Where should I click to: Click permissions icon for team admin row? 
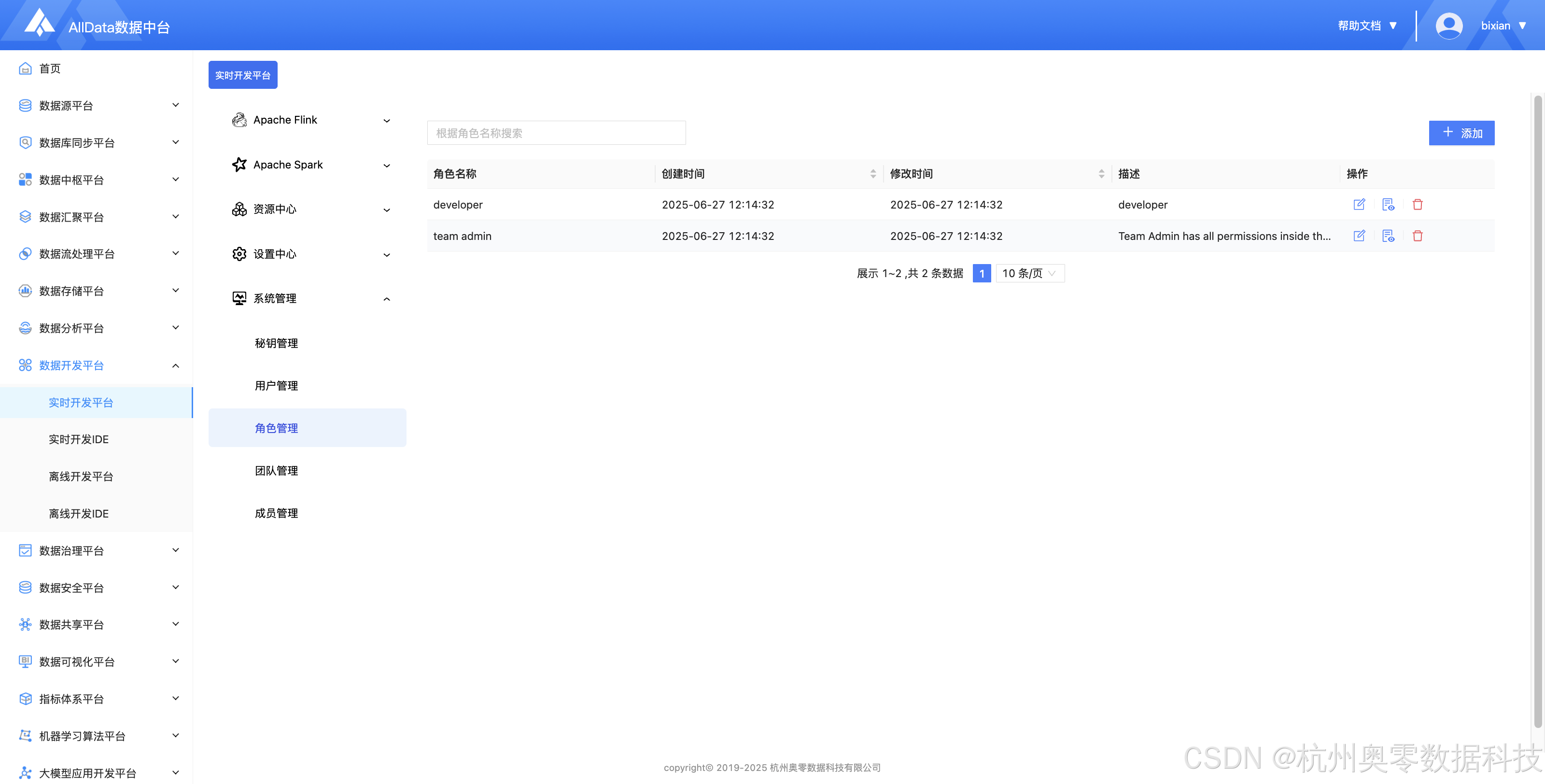(1388, 236)
